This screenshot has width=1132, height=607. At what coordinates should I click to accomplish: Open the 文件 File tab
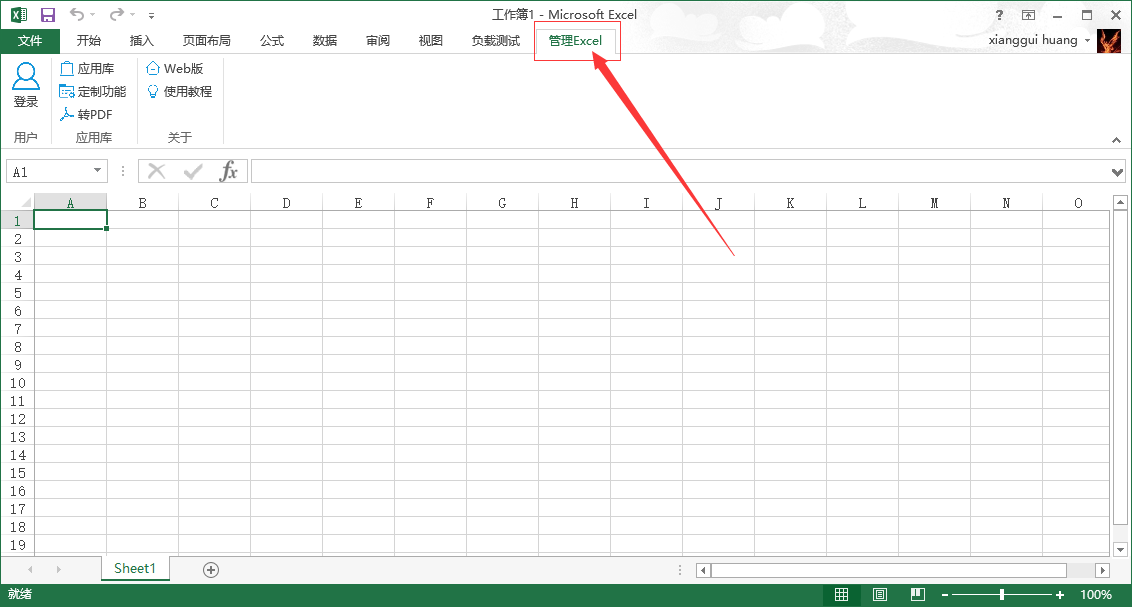tap(30, 40)
